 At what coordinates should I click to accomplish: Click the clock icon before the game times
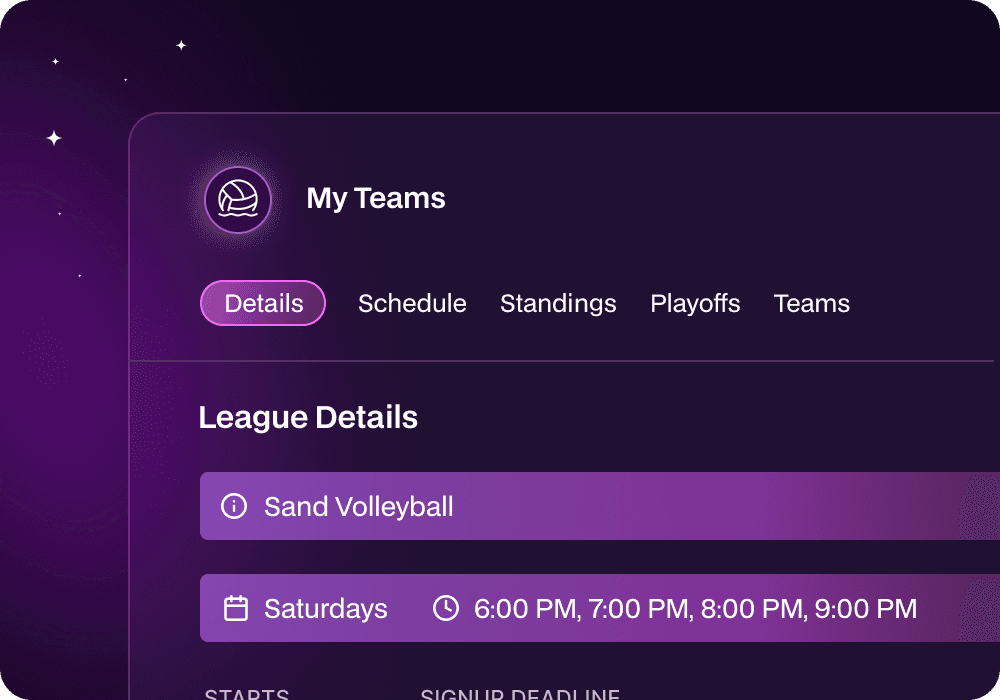[448, 608]
